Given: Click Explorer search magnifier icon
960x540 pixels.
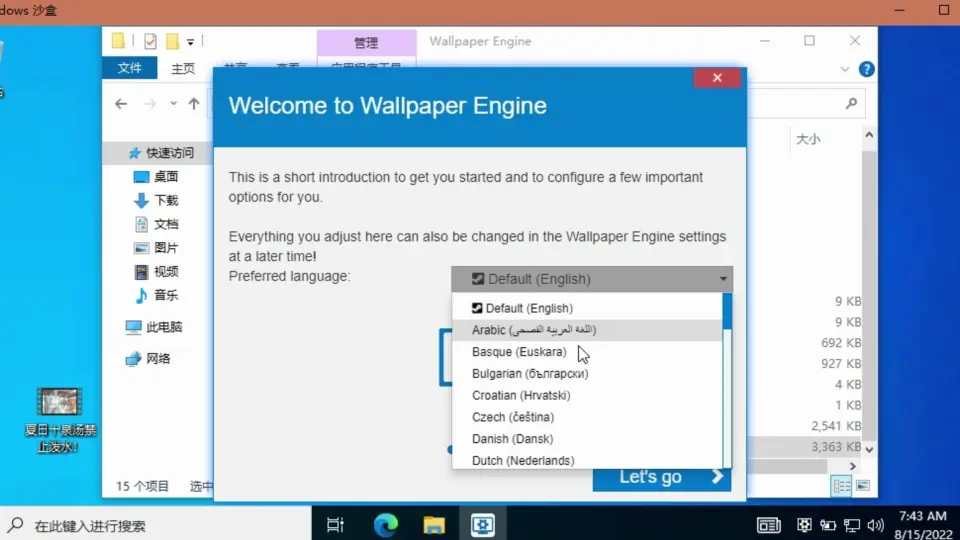Looking at the screenshot, I should [x=851, y=103].
